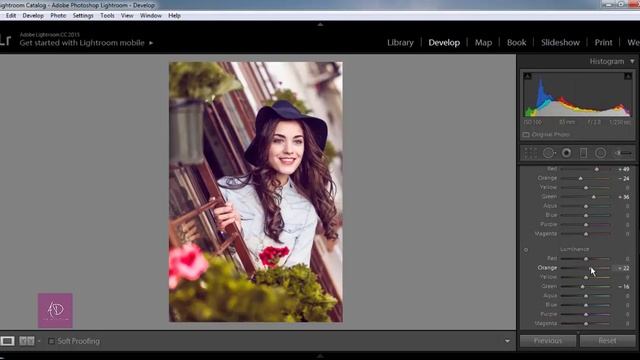This screenshot has height=360, width=640.
Task: Click the Luminance Purple slider
Action: pos(585,314)
